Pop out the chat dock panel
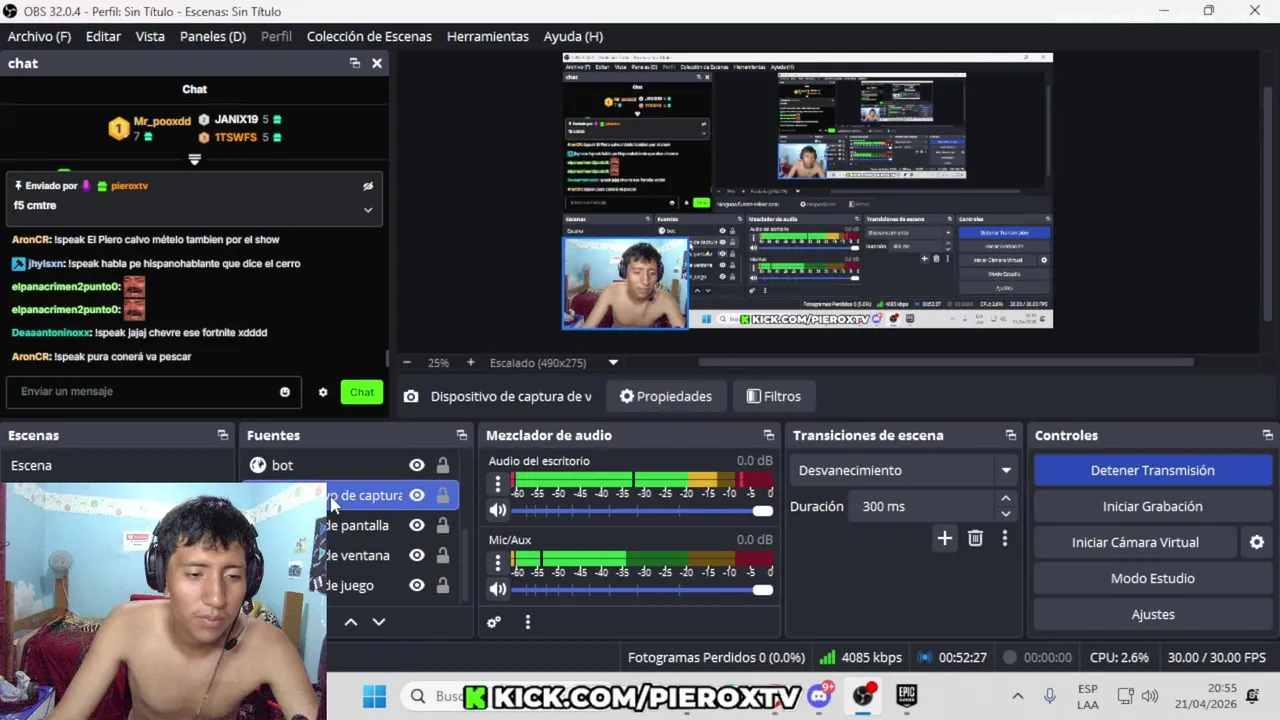 pyautogui.click(x=355, y=63)
